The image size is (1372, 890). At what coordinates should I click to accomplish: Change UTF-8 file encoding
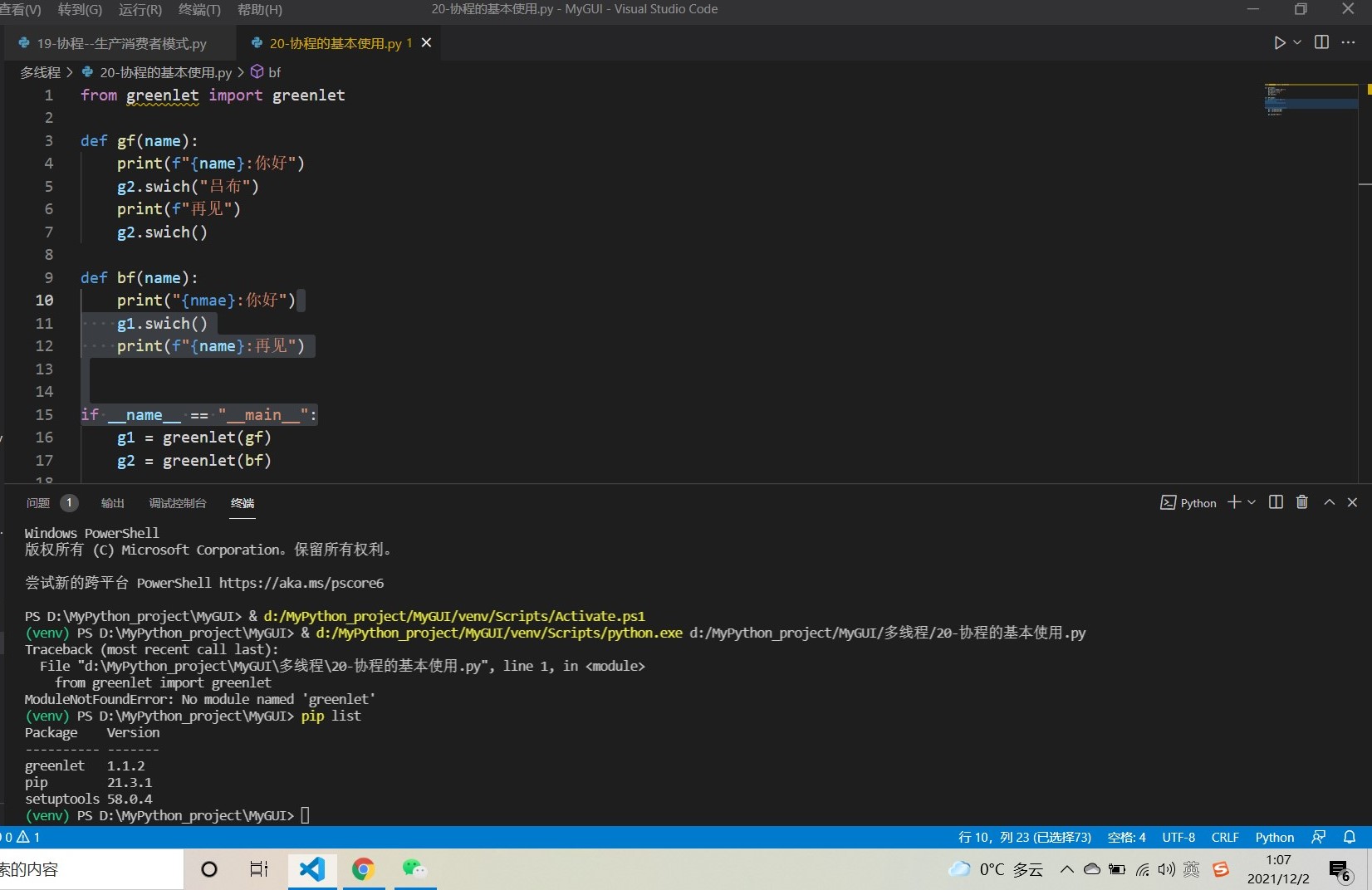pos(1178,837)
